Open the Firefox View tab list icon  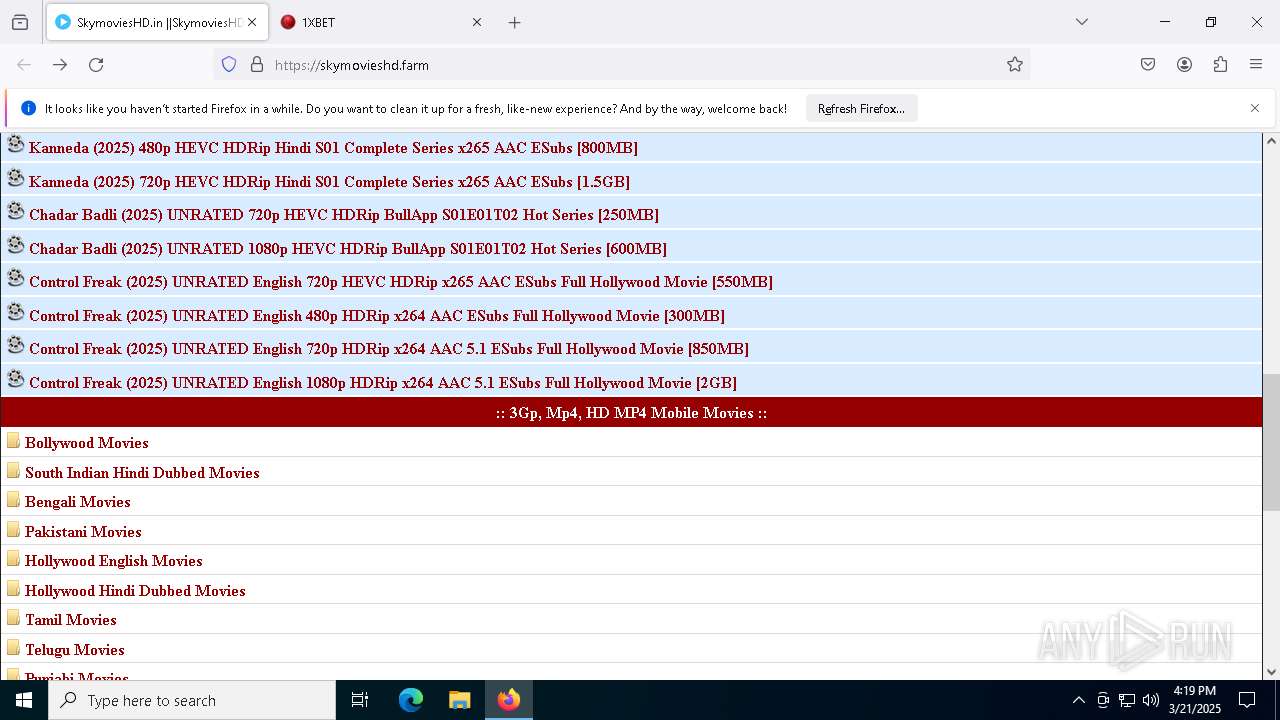click(x=20, y=22)
